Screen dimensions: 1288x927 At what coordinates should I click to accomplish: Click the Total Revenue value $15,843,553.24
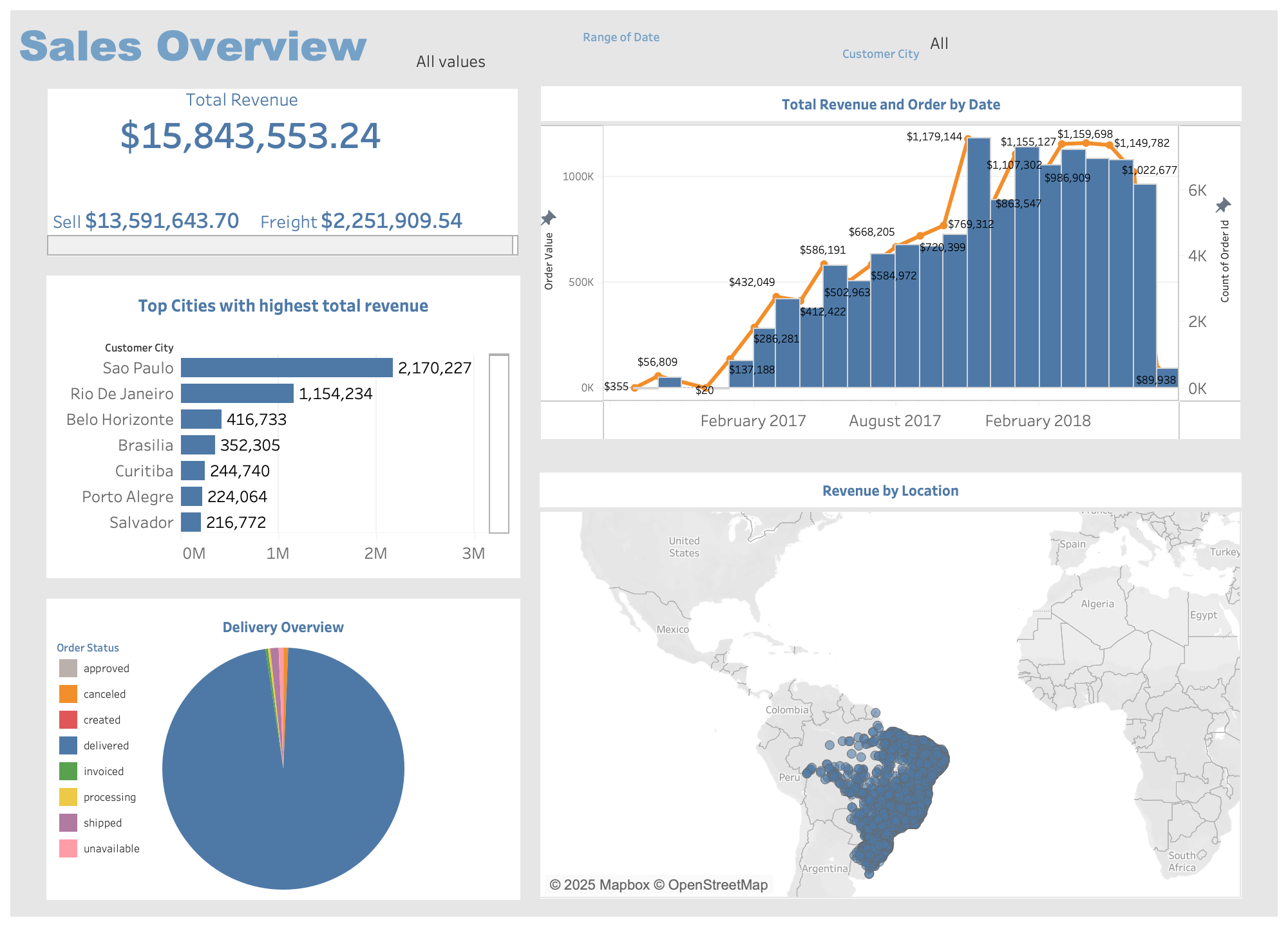[251, 136]
